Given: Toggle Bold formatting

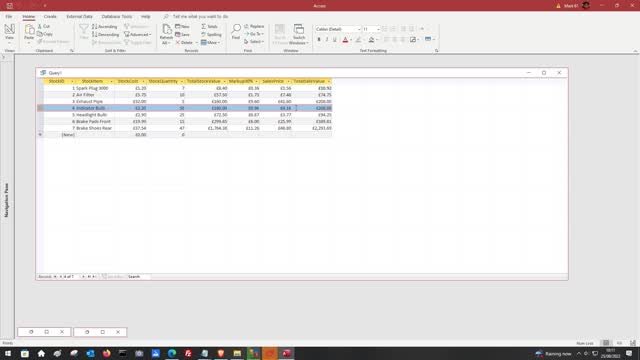Looking at the screenshot, I should pos(319,40).
